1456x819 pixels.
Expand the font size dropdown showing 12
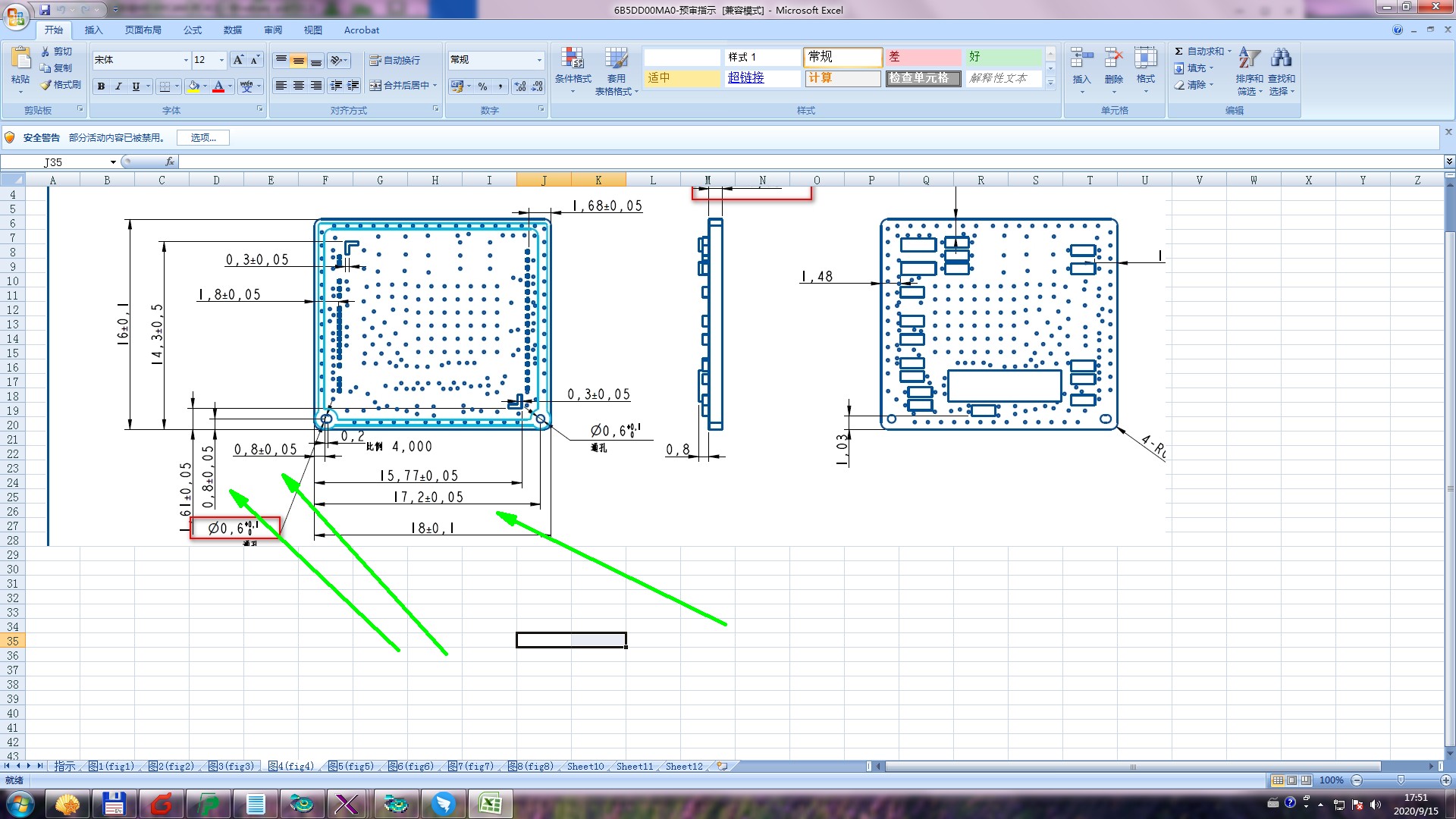point(221,60)
